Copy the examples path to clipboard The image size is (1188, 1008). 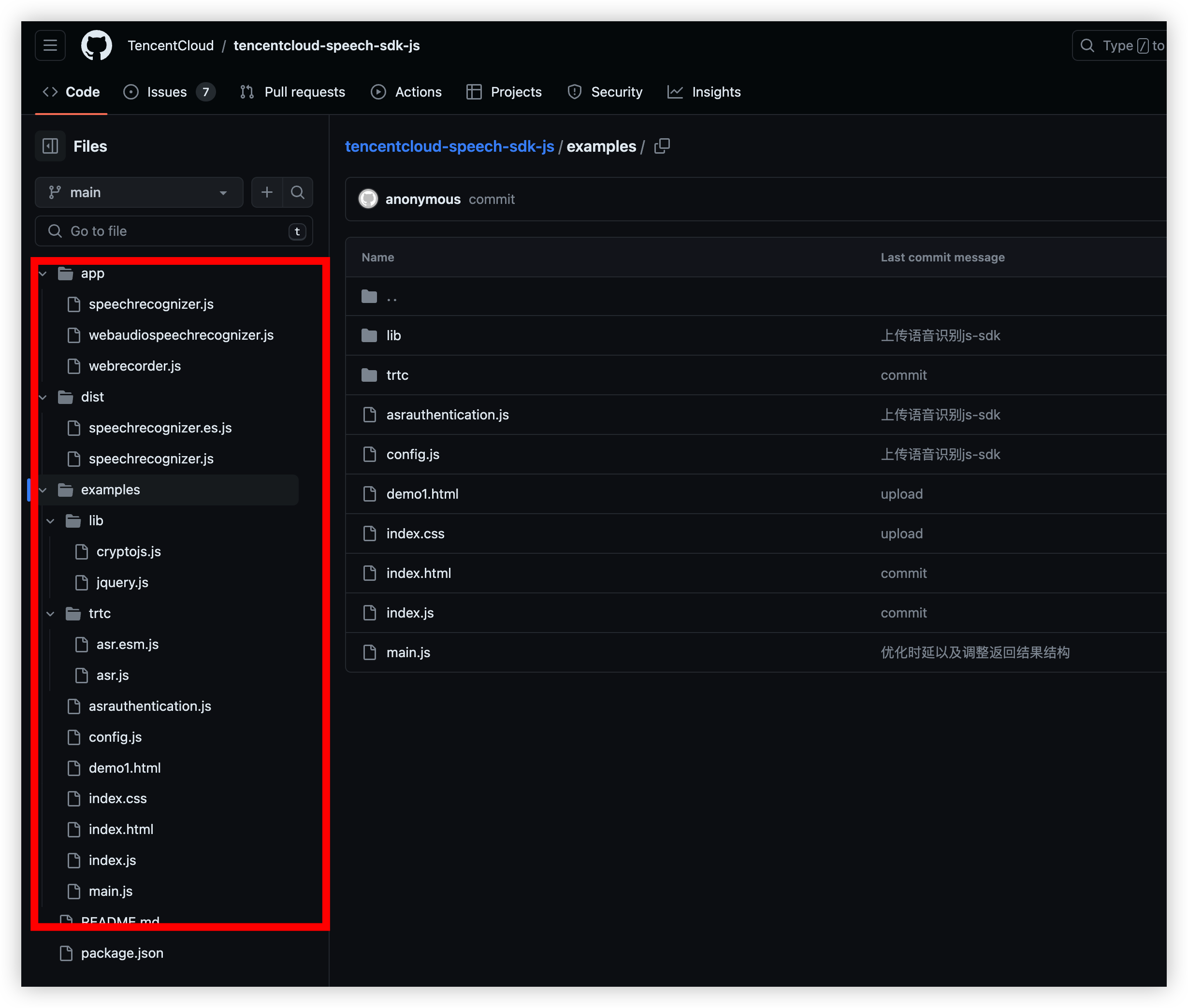(662, 146)
